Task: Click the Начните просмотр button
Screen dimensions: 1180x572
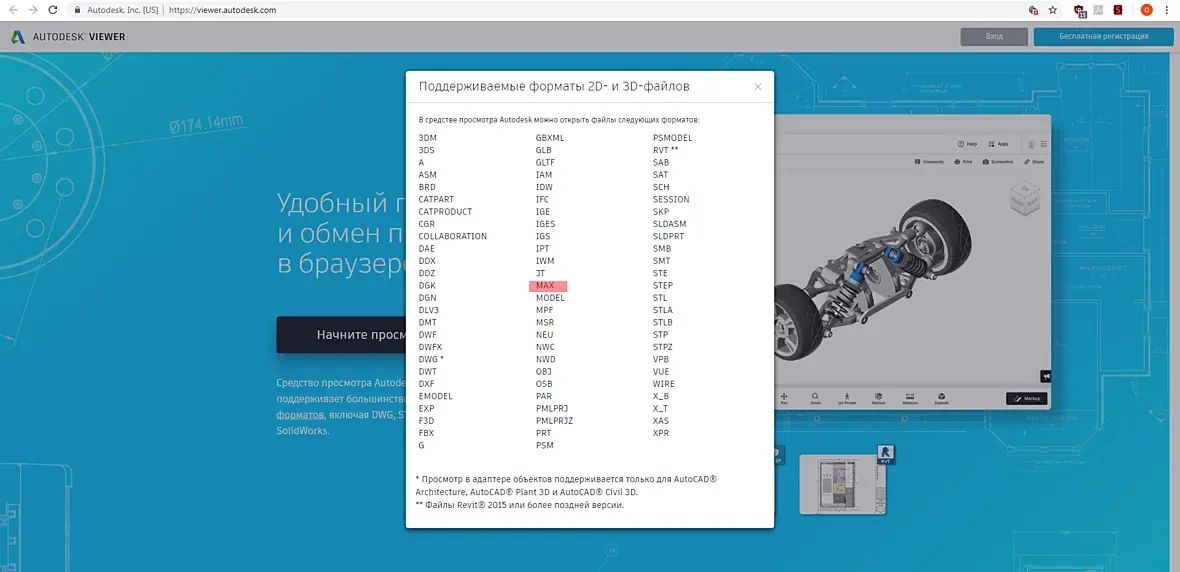Action: point(342,335)
